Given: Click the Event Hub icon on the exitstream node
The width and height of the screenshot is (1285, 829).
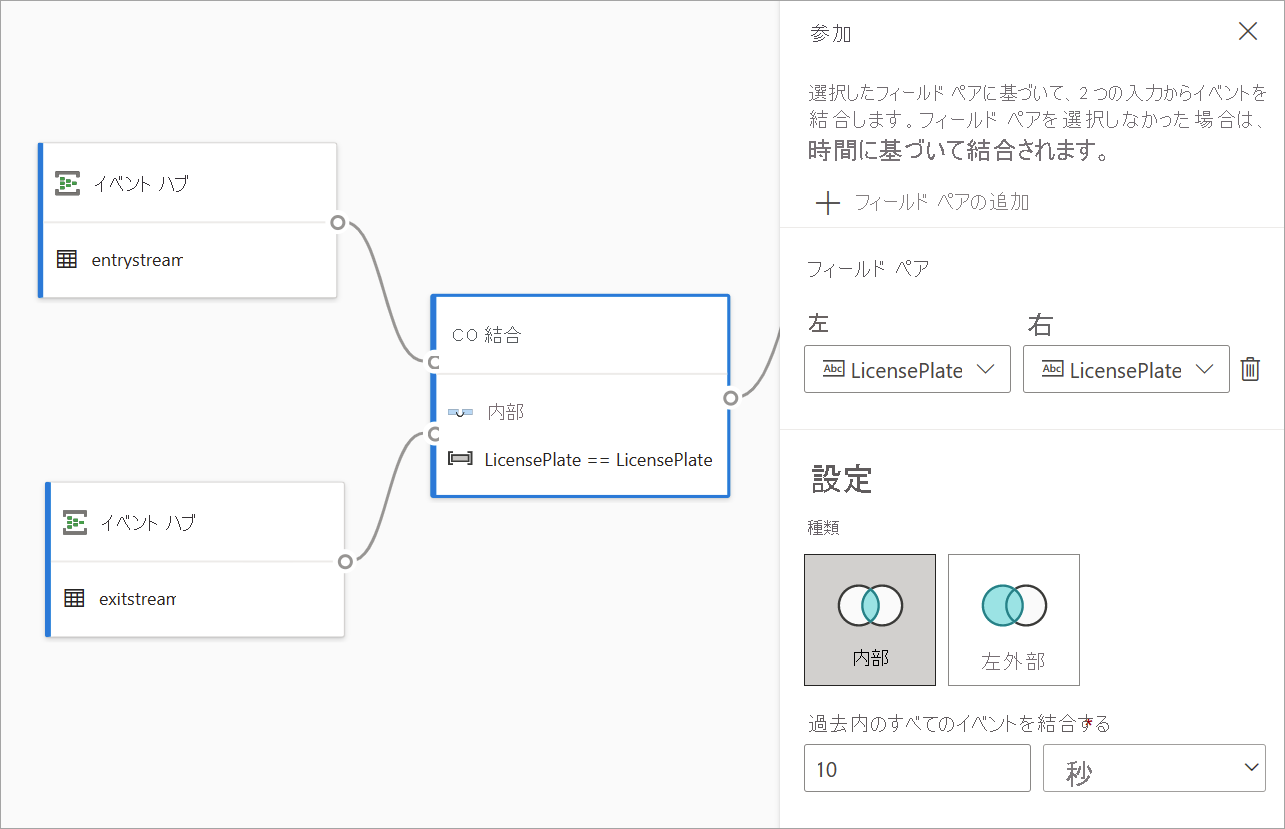Looking at the screenshot, I should point(73,522).
